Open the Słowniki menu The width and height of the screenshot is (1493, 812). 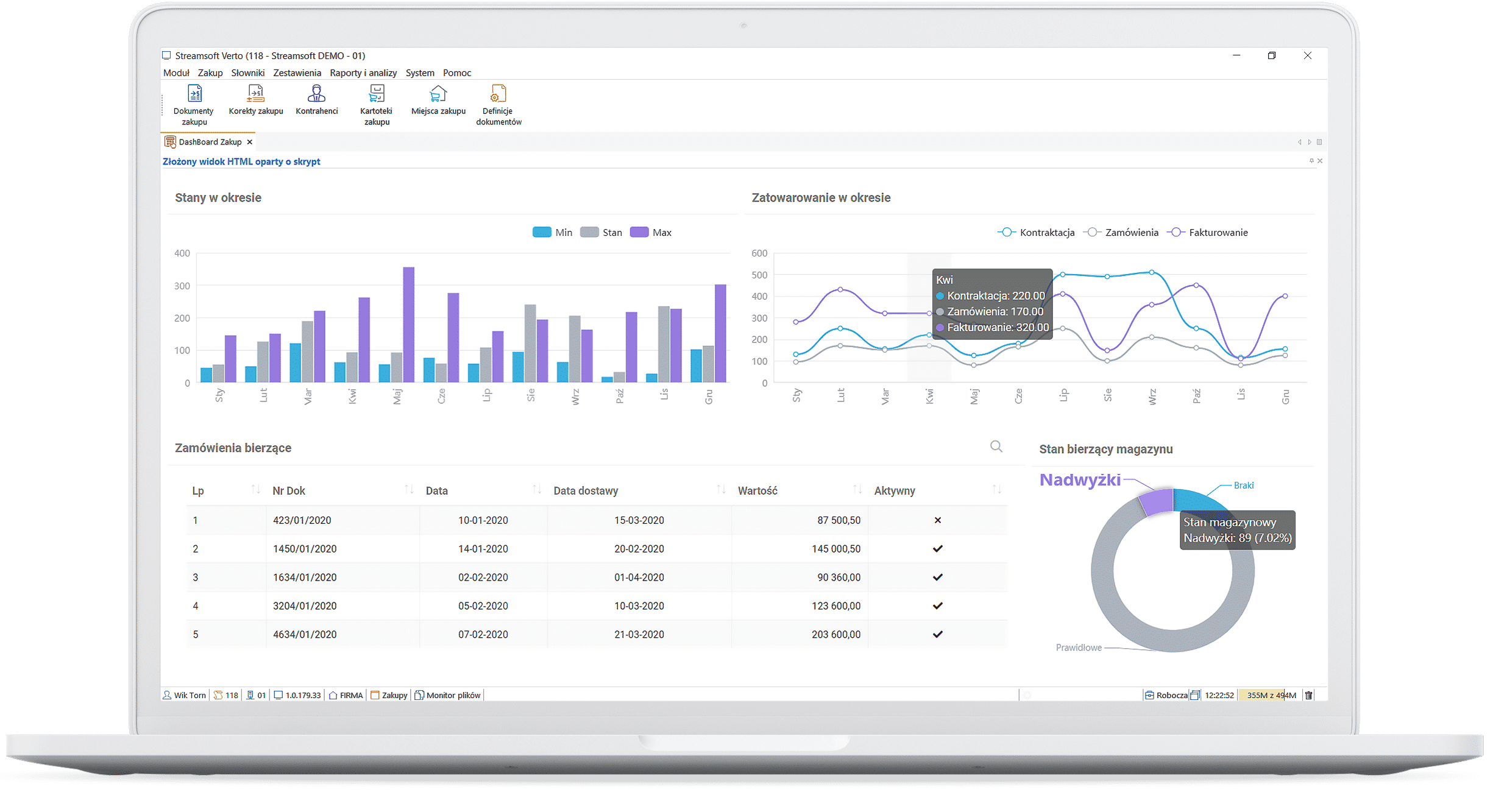(248, 72)
